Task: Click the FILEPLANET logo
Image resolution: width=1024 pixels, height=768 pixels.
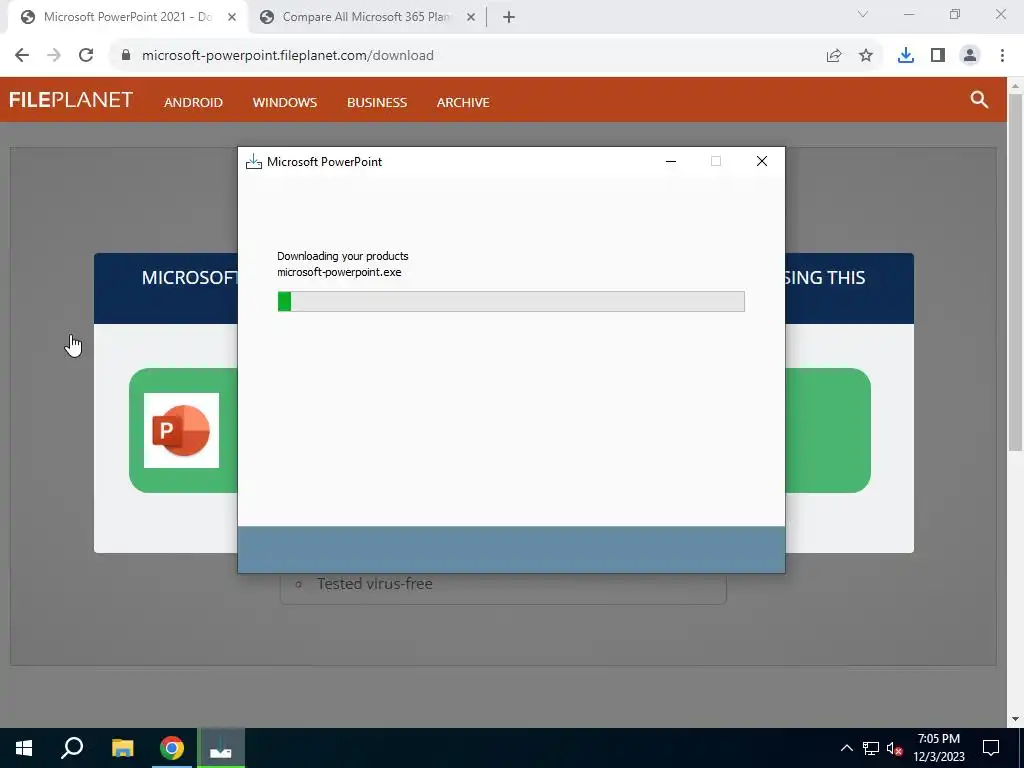Action: coord(71,100)
